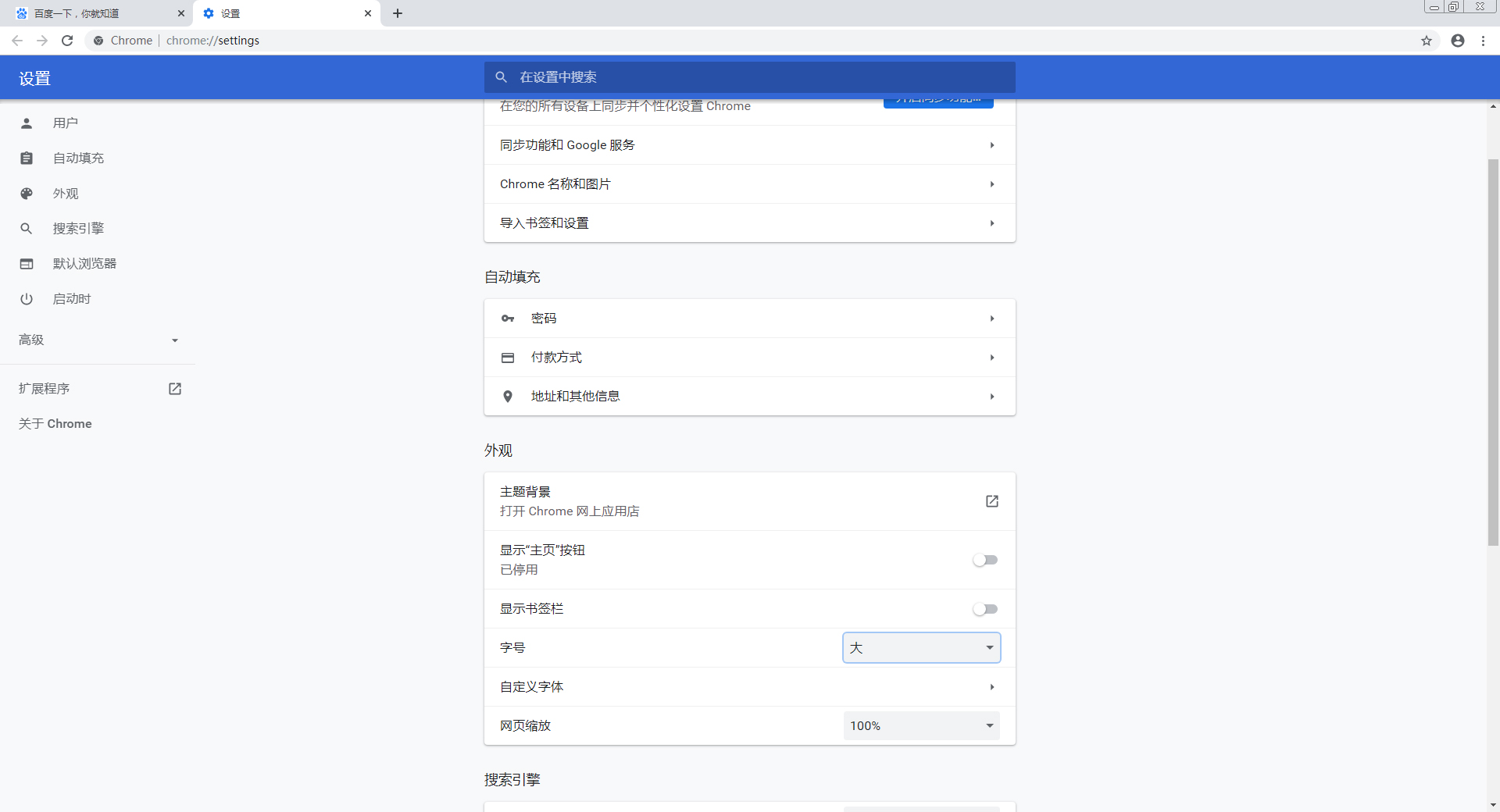Image resolution: width=1500 pixels, height=812 pixels.
Task: Enable the 显示"主页"按钮 toggle
Action: point(985,560)
